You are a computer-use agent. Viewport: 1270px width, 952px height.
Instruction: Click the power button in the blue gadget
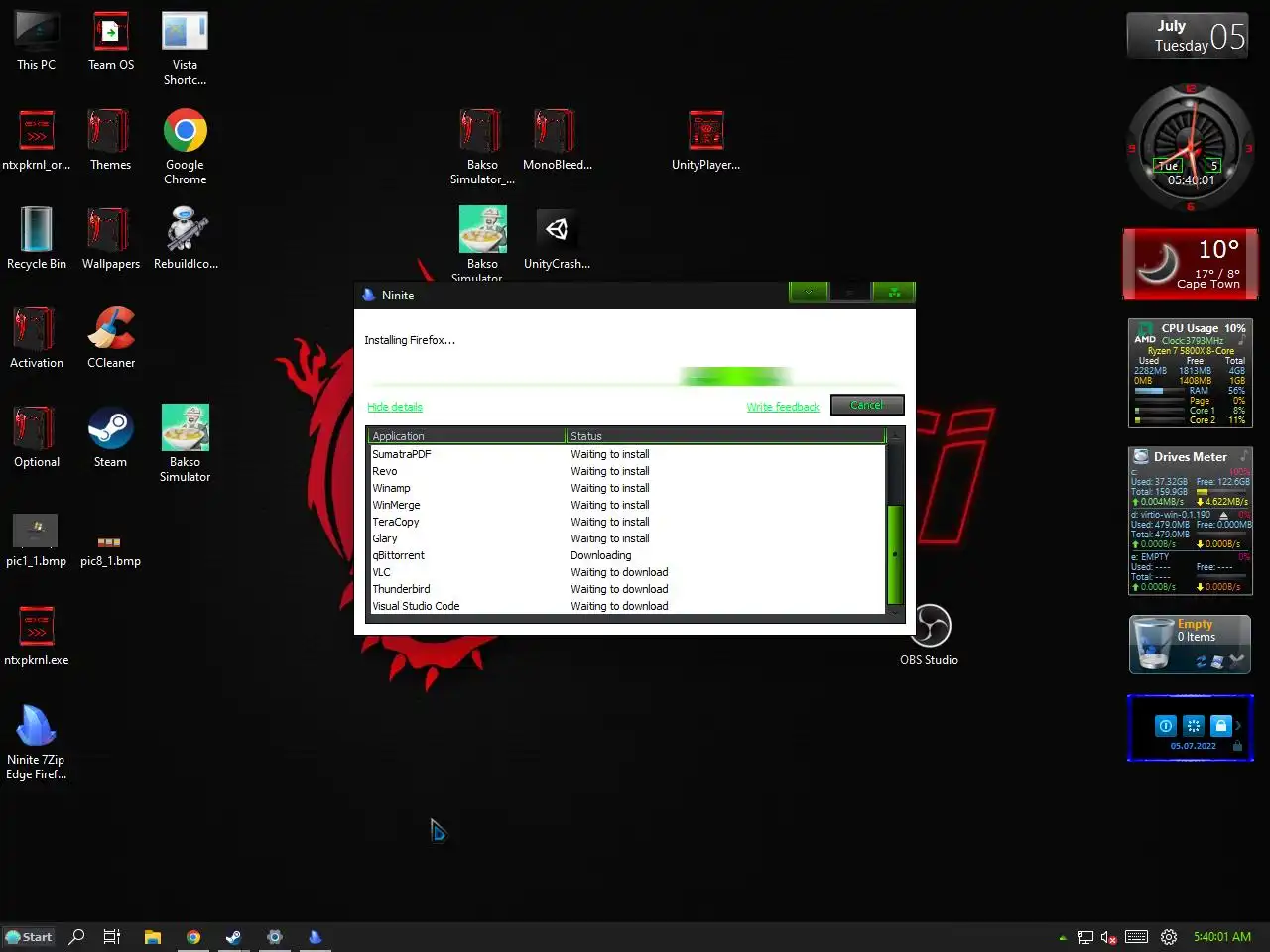[x=1166, y=726]
